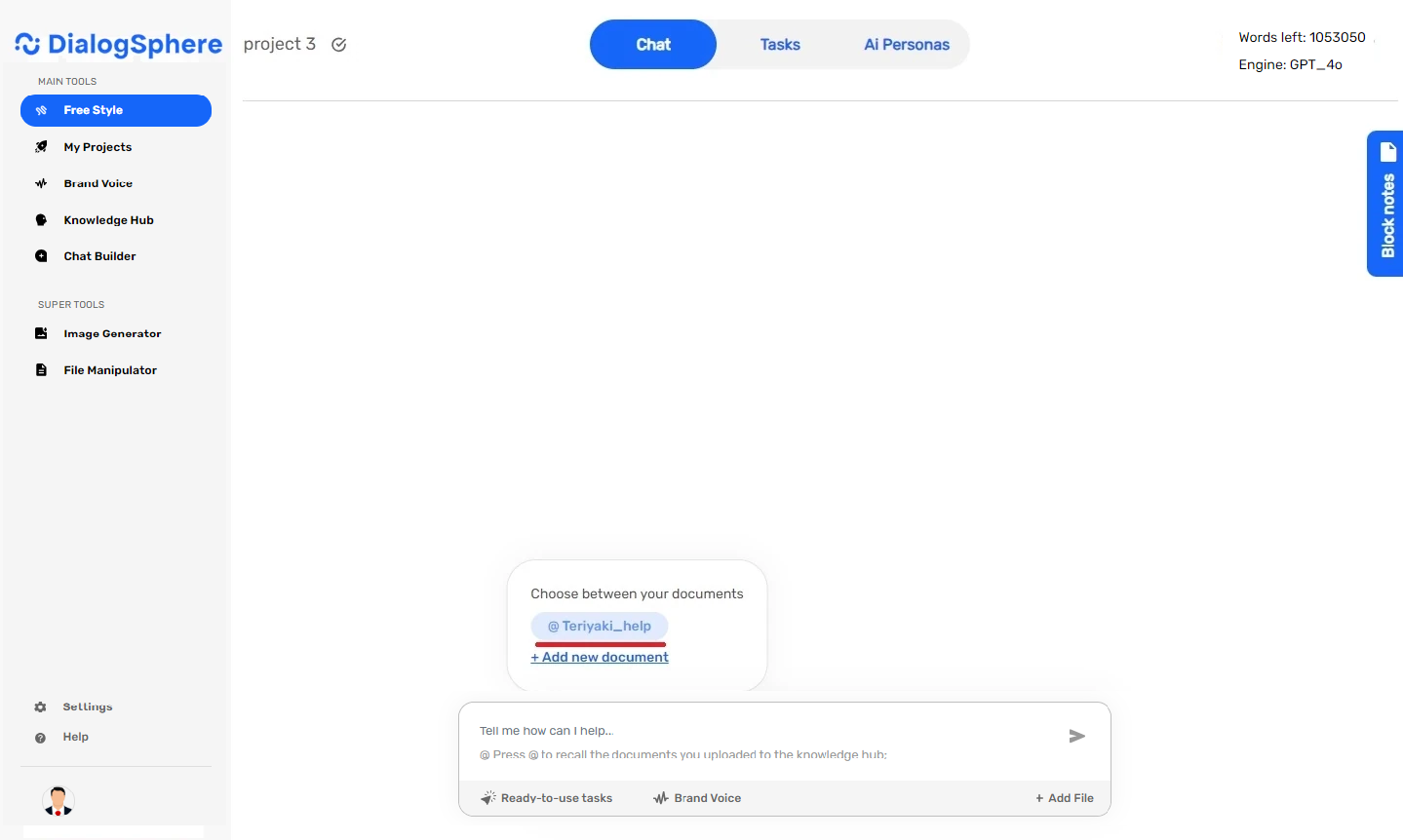Open Settings gear in sidebar
This screenshot has width=1403, height=840.
coord(40,706)
